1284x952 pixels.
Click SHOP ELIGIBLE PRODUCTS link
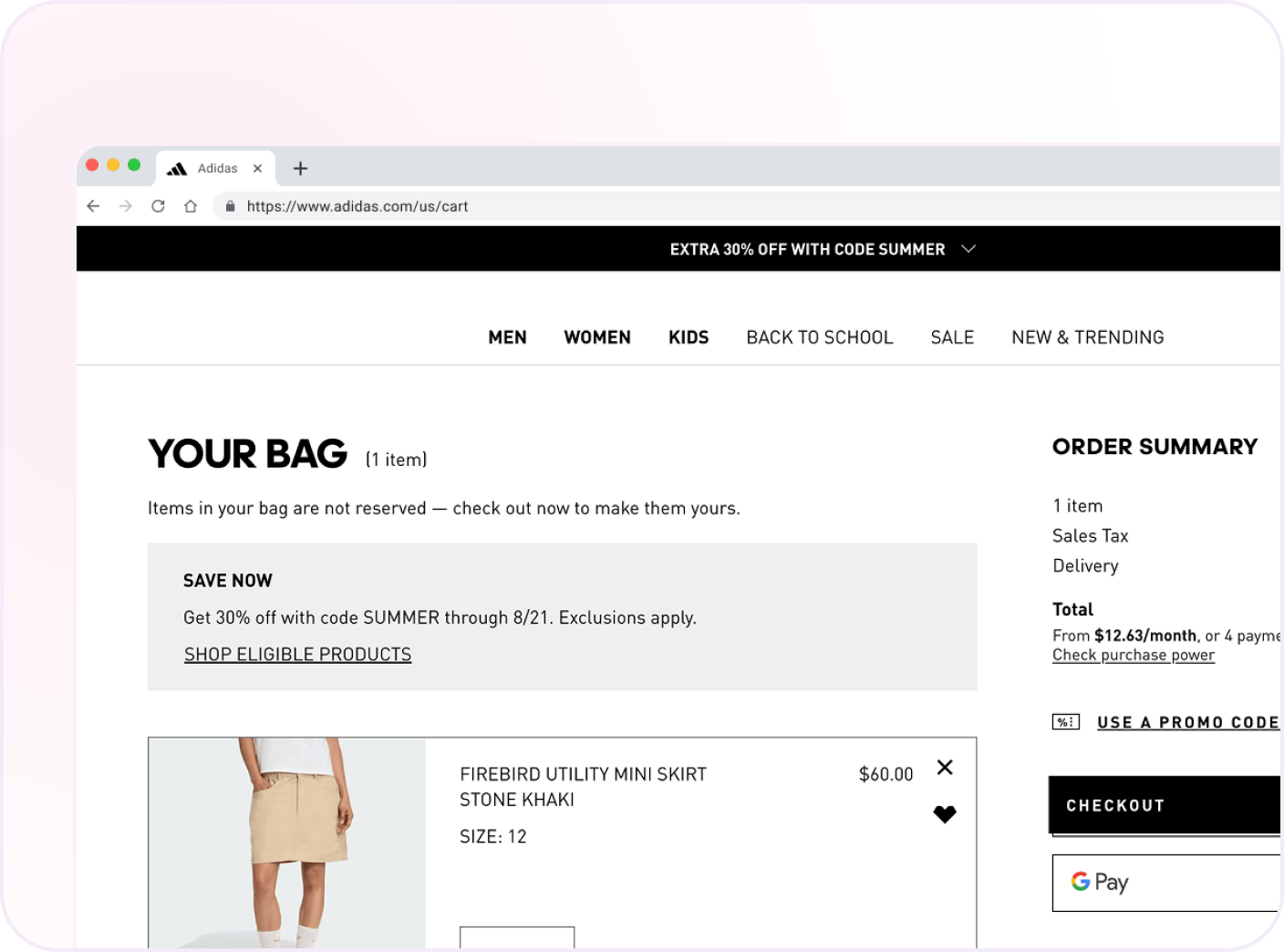[x=297, y=655]
